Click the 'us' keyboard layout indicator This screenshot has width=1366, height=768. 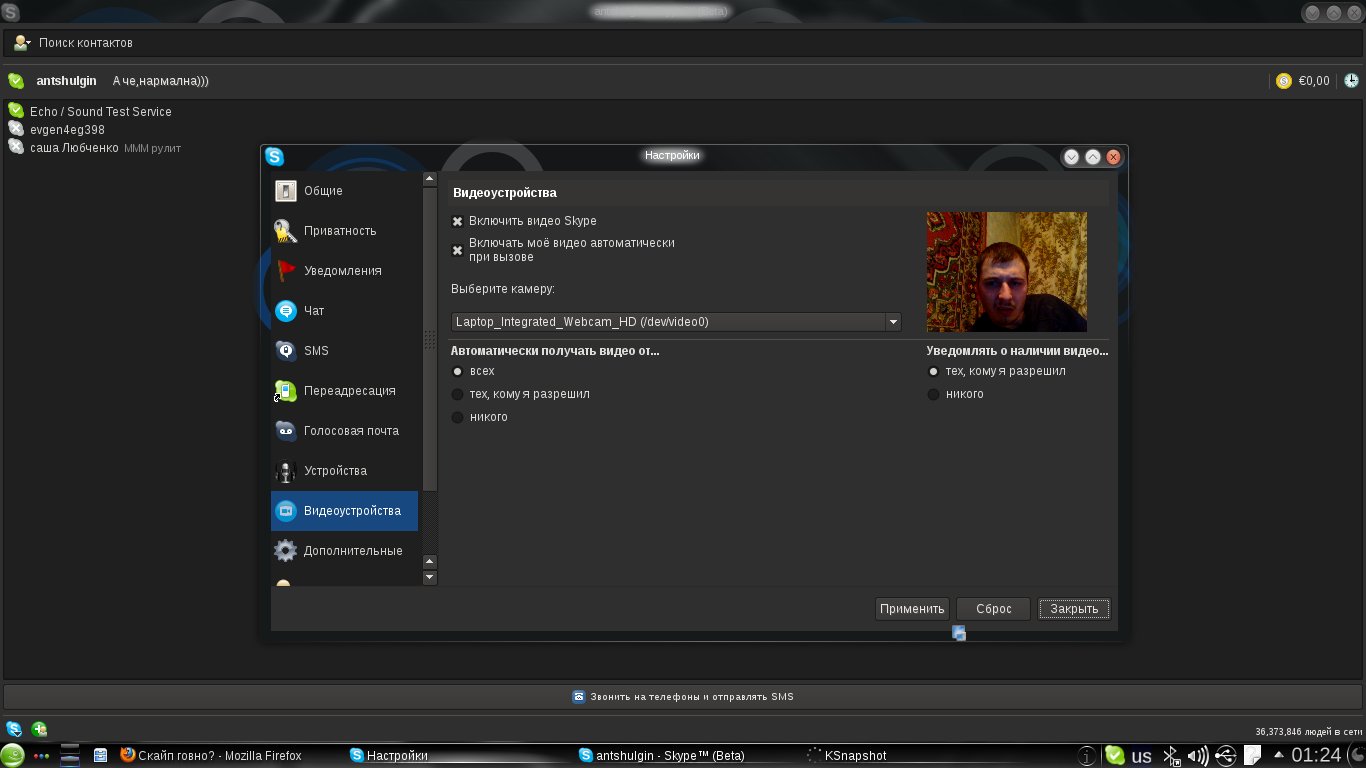(x=1141, y=757)
